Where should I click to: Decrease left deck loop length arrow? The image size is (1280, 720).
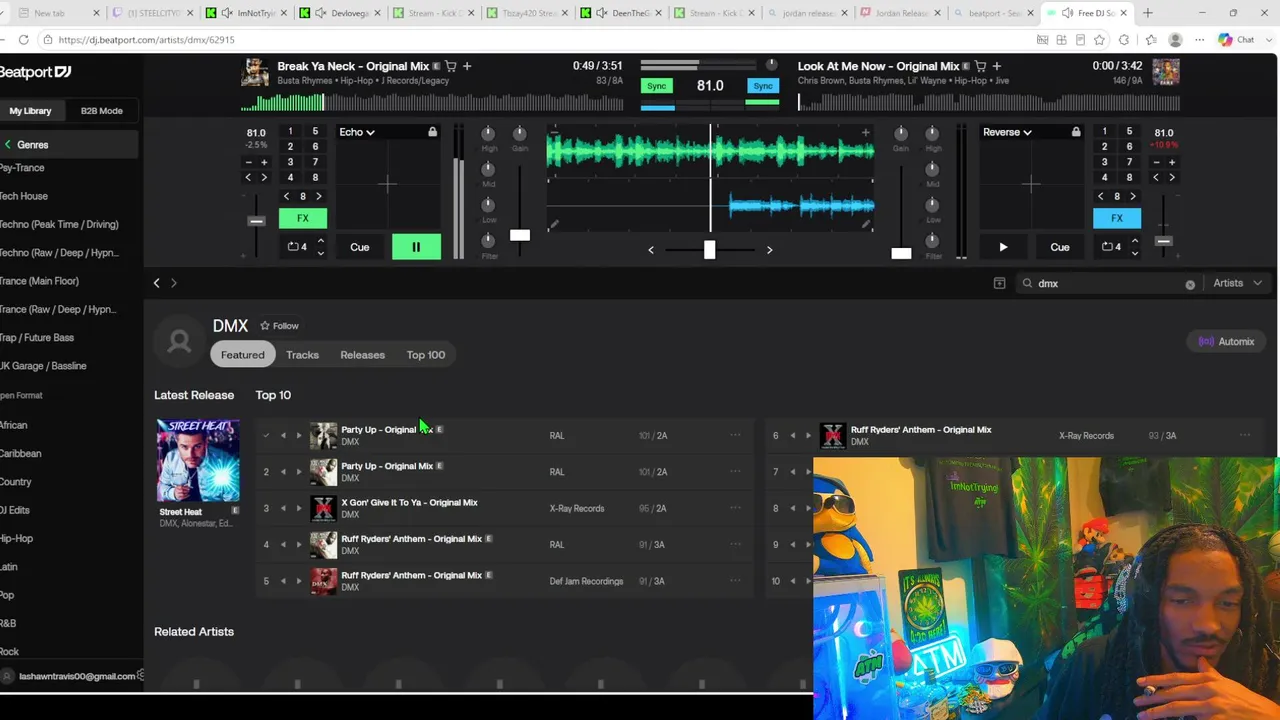click(x=320, y=252)
